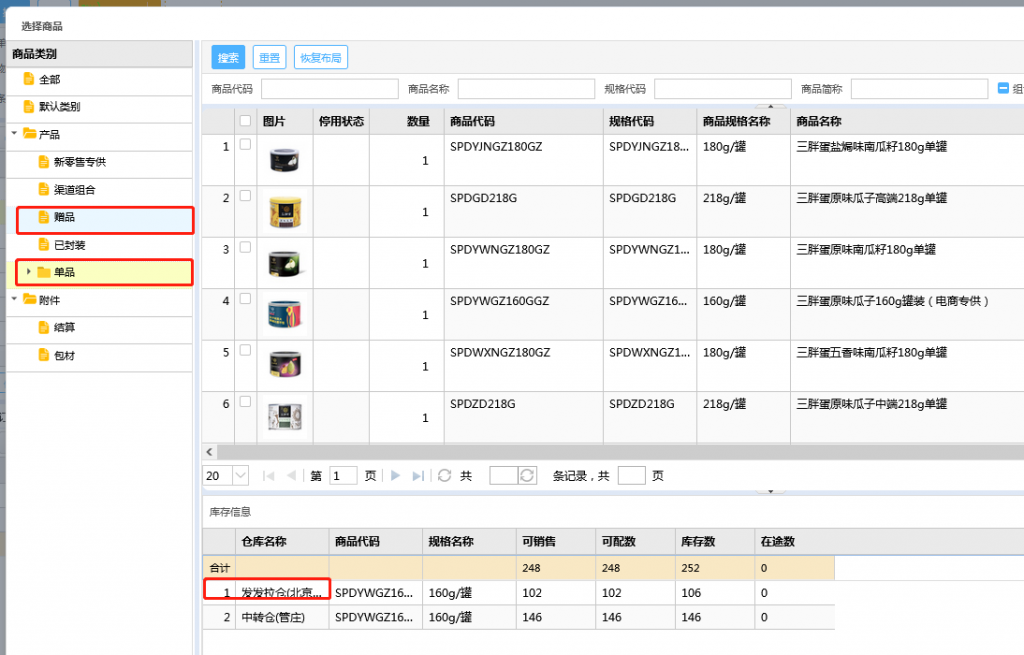
Task: Tick checkbox for row 1 product
Action: click(245, 145)
